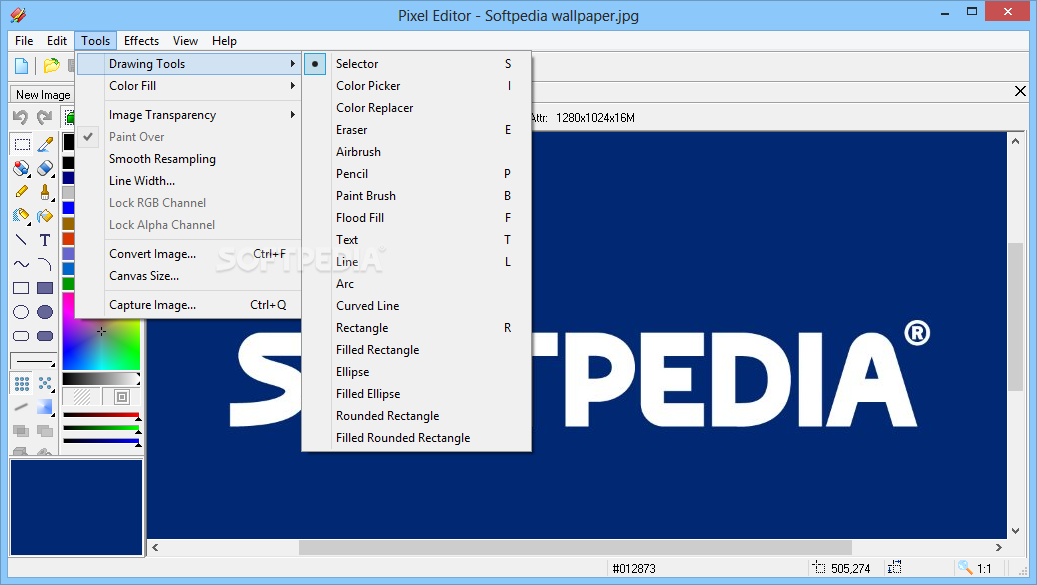The height and width of the screenshot is (585, 1037).
Task: Select the Eraser tool icon in toolbox
Action: [x=45, y=168]
